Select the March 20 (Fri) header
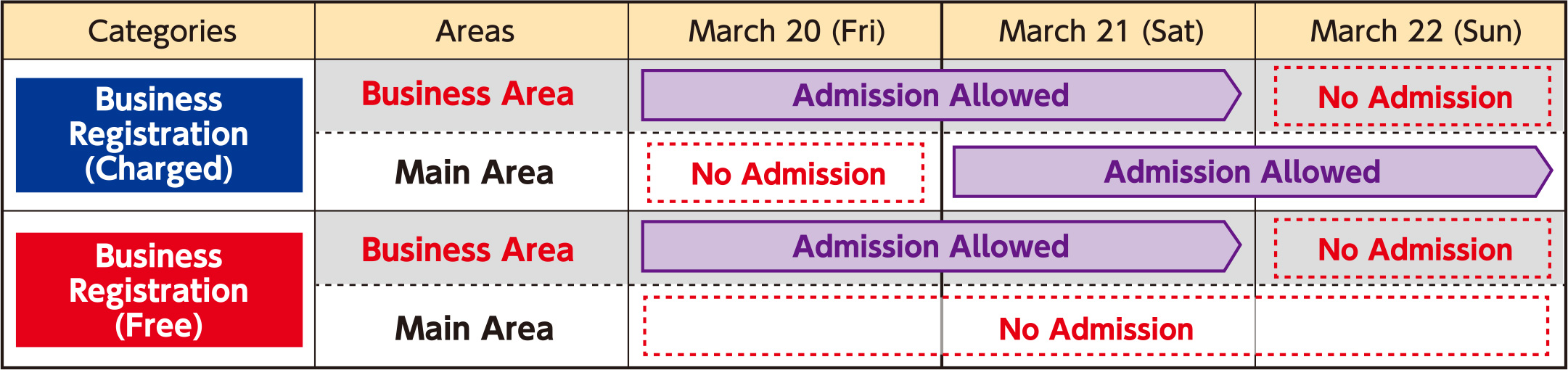1568x370 pixels. [x=787, y=32]
